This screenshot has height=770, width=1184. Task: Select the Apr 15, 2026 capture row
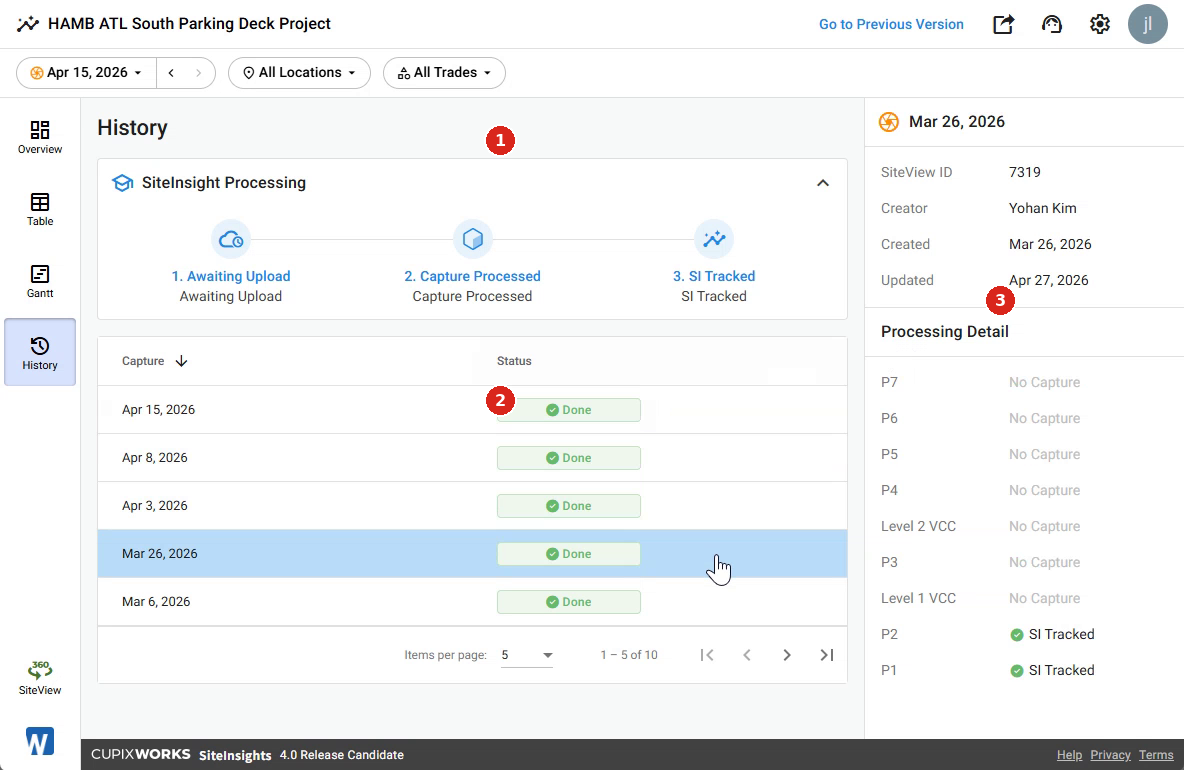(473, 410)
